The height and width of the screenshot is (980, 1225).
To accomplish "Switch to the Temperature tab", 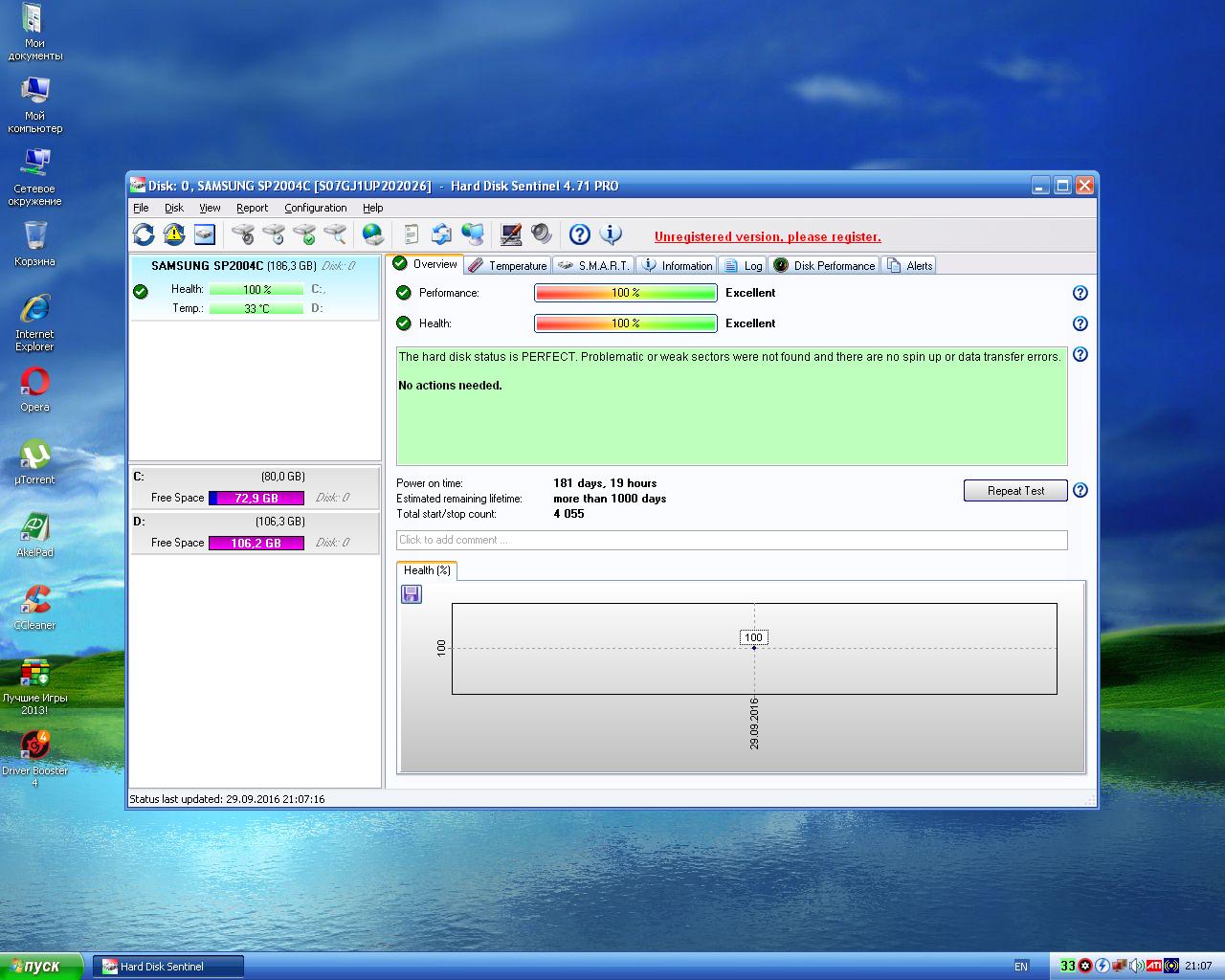I will pos(508,266).
